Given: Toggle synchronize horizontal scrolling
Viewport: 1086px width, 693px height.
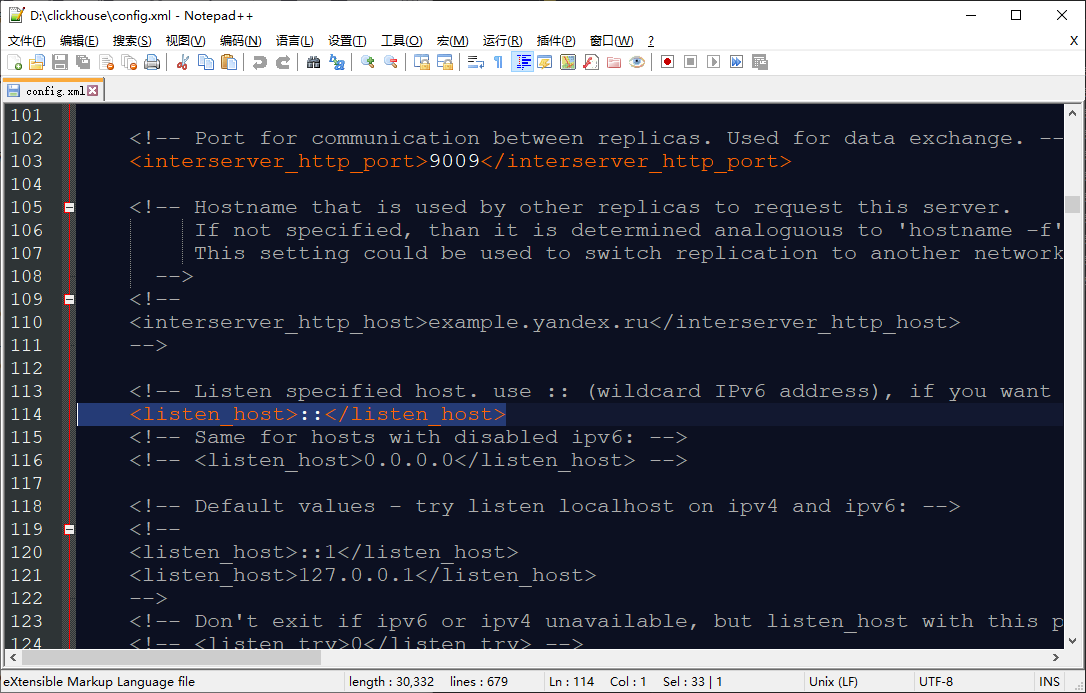Looking at the screenshot, I should point(444,62).
